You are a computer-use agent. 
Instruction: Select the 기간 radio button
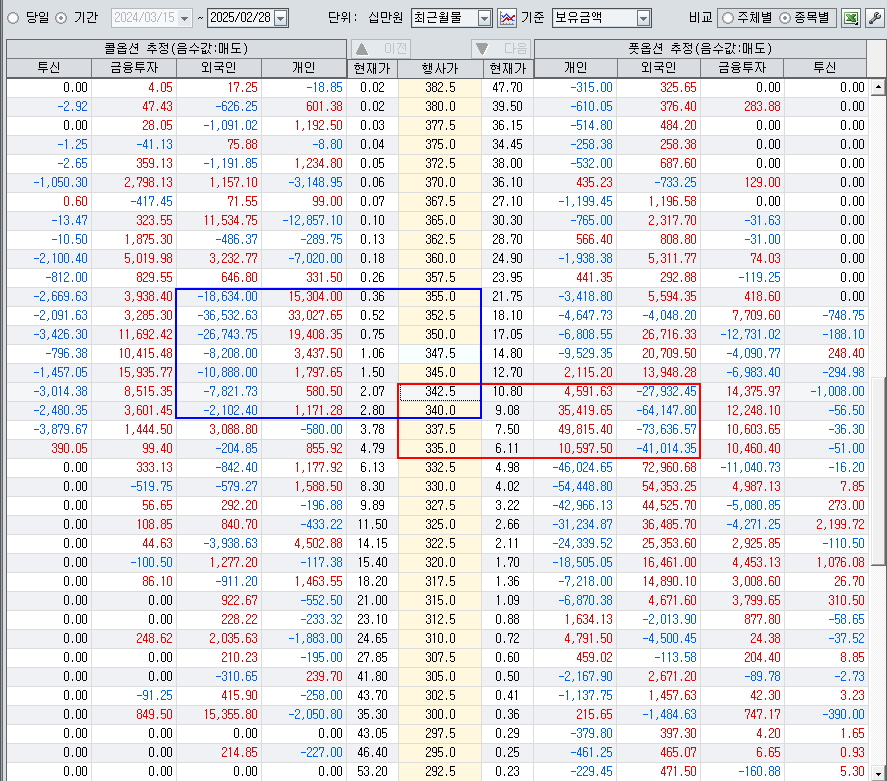(x=61, y=18)
